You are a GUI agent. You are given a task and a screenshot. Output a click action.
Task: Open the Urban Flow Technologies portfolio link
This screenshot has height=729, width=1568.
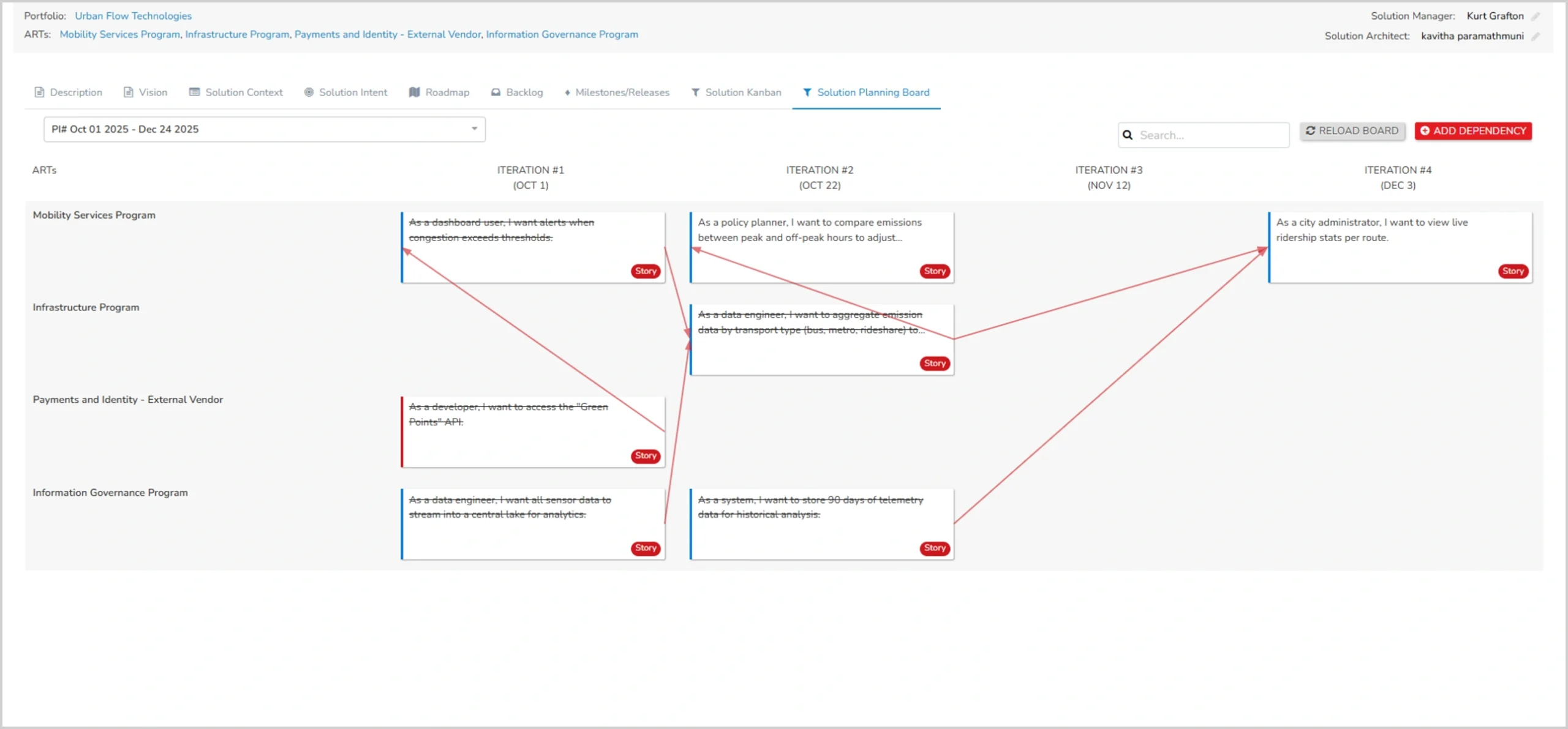tap(133, 16)
